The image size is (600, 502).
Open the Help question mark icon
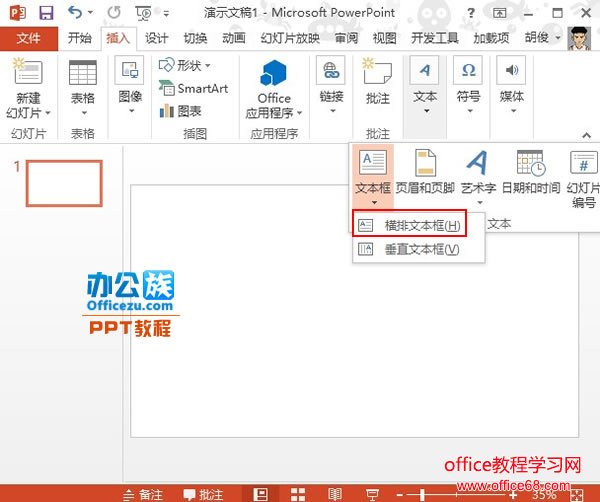[x=471, y=13]
